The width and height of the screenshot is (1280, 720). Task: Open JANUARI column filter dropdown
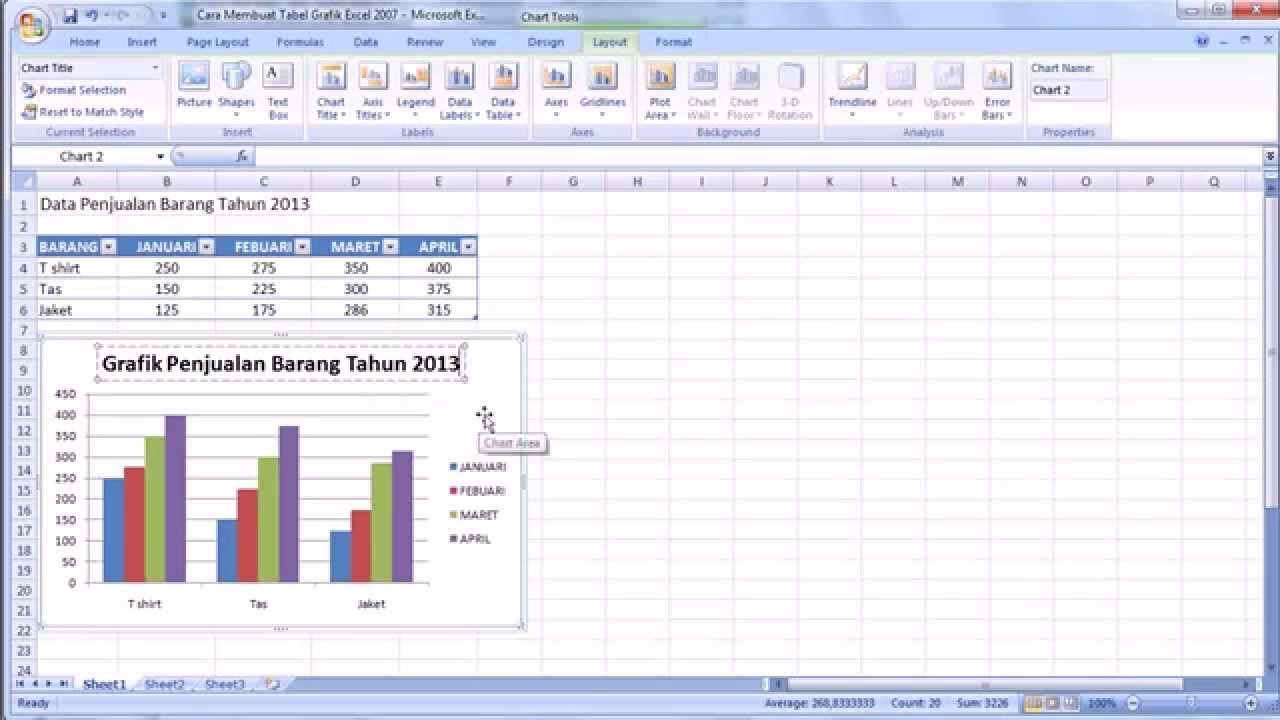206,247
